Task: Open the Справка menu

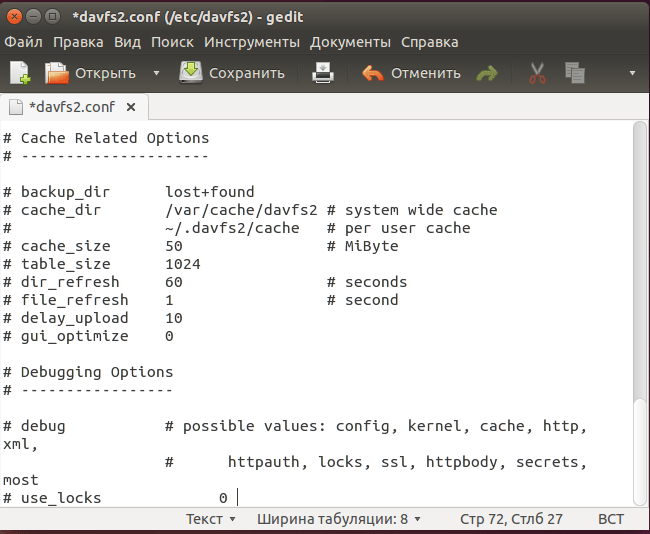Action: click(x=429, y=42)
